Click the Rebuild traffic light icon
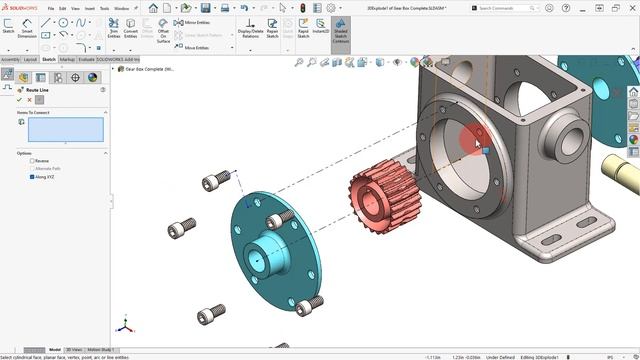 pos(303,8)
